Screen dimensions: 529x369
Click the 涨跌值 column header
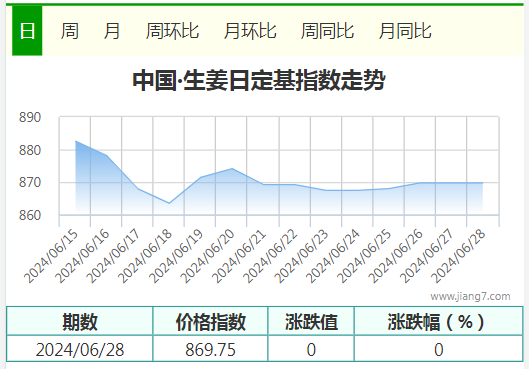pos(311,321)
